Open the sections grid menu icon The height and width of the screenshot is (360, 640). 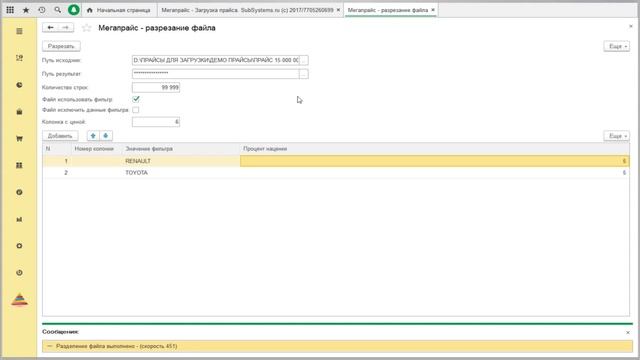(x=10, y=10)
